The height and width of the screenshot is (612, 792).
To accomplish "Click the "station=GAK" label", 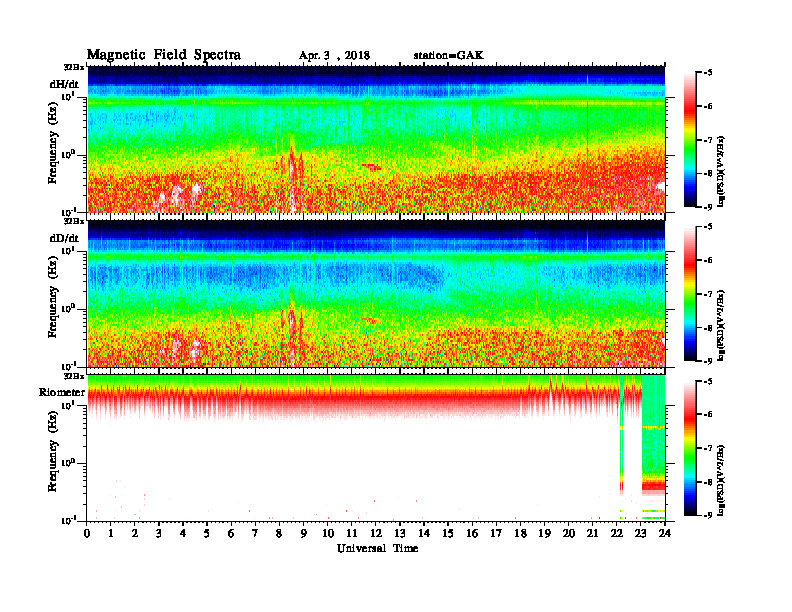I will [449, 56].
